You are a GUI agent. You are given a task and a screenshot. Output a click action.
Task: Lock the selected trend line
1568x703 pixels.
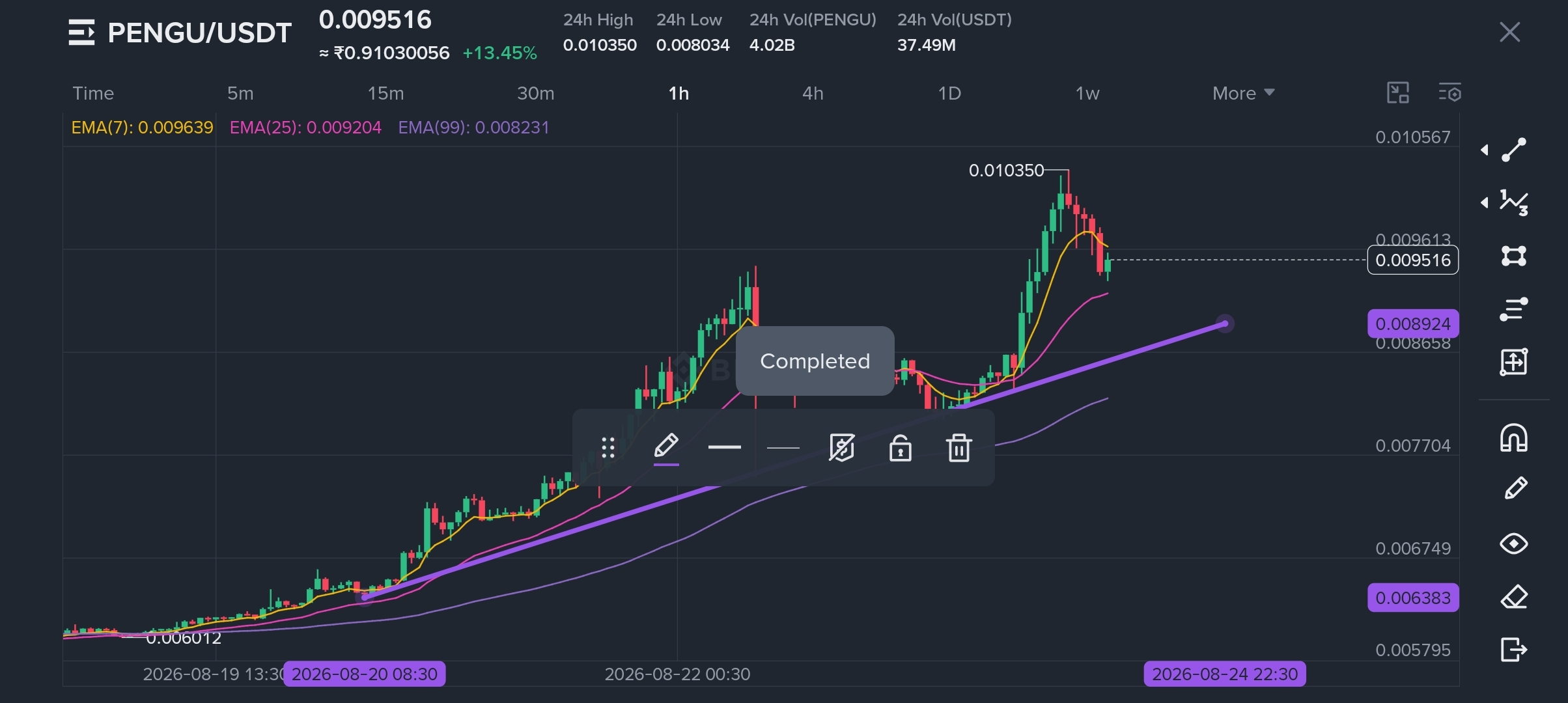[900, 447]
